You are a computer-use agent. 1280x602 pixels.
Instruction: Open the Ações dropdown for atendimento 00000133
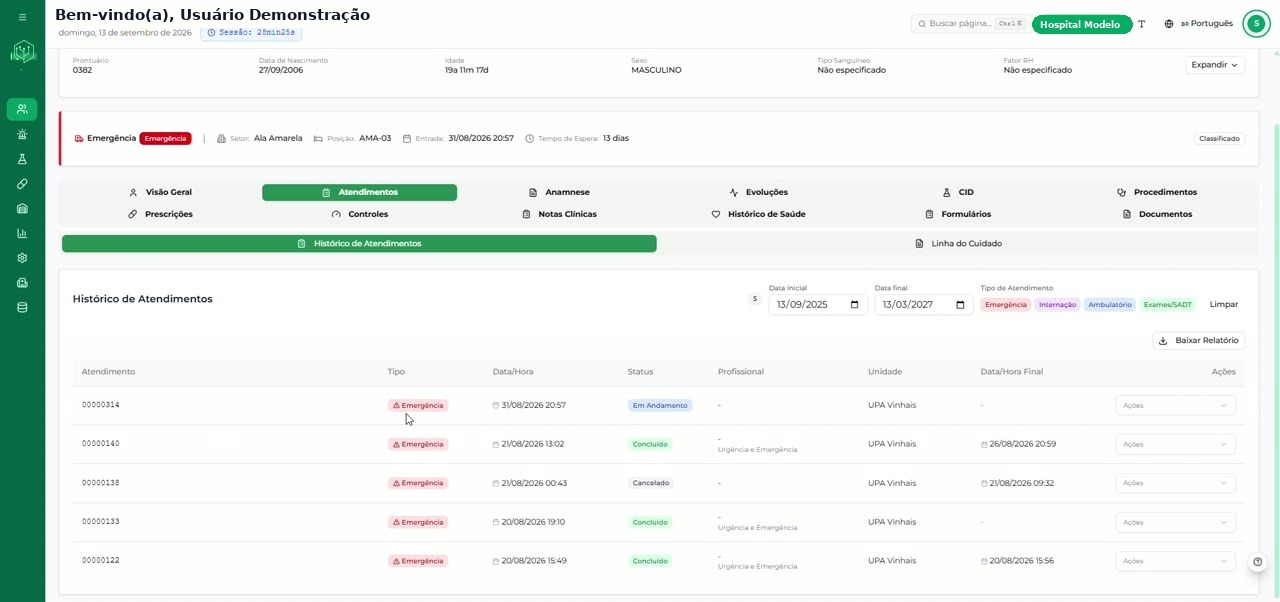(1175, 522)
